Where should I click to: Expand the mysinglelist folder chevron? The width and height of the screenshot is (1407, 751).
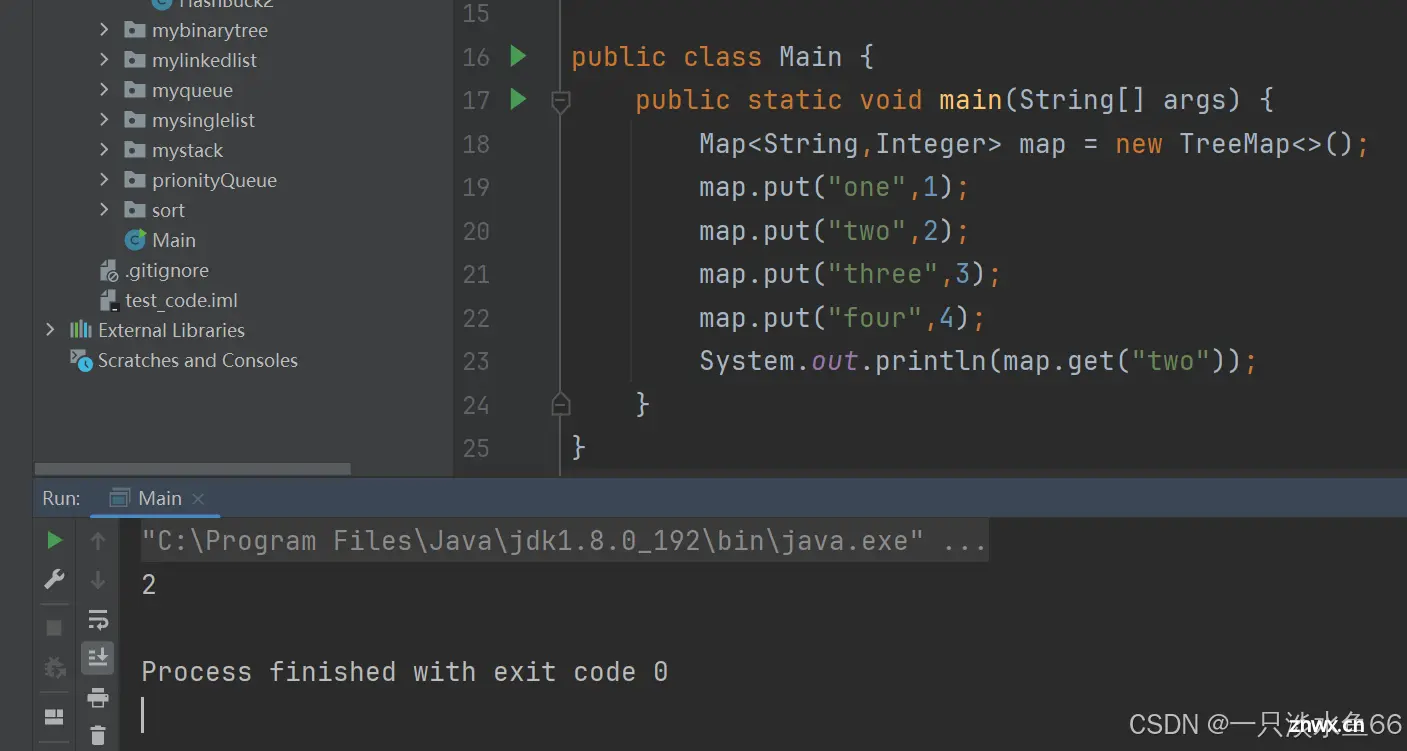pos(104,120)
